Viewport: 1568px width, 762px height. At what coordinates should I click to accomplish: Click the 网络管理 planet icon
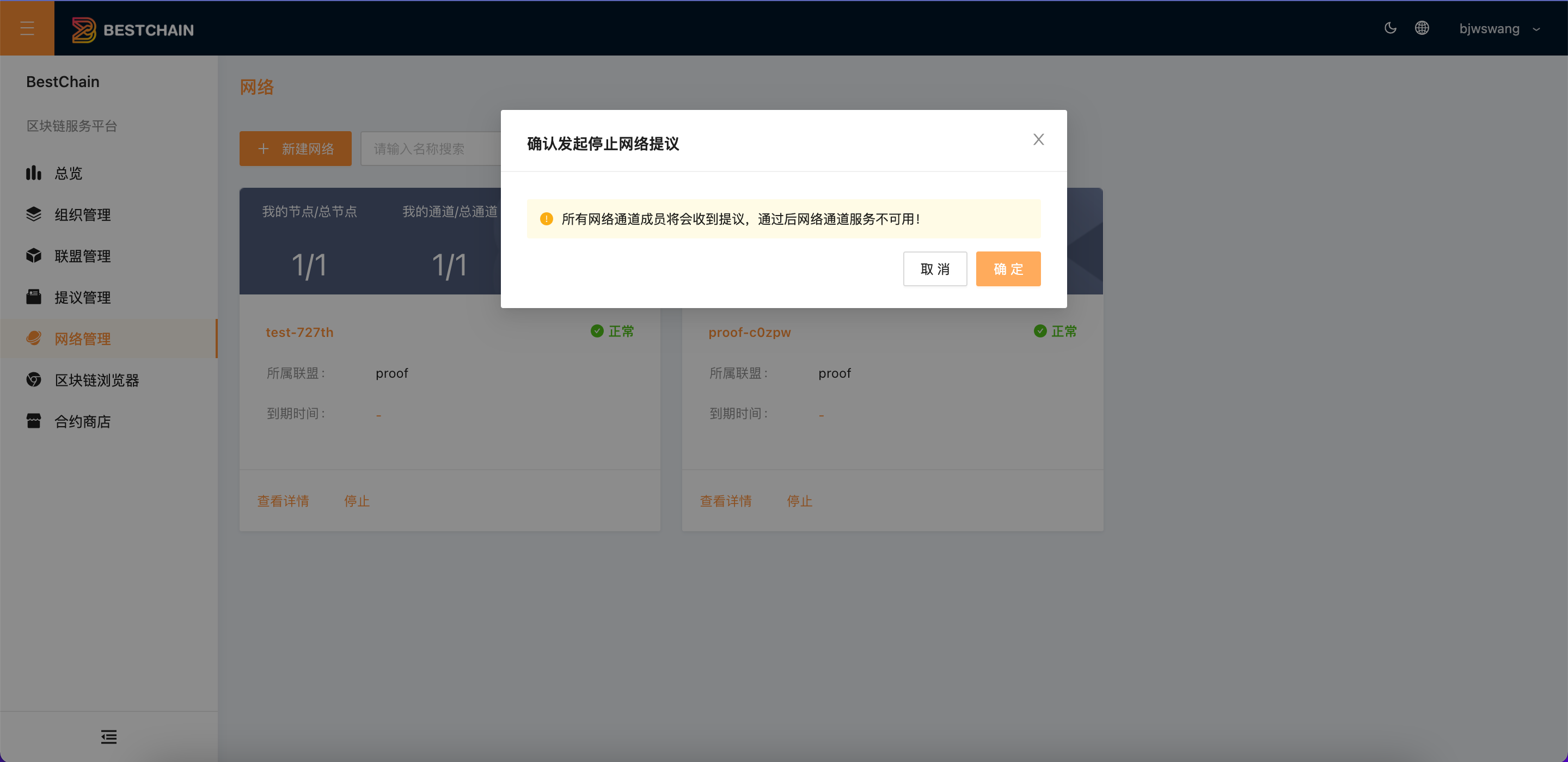point(33,339)
